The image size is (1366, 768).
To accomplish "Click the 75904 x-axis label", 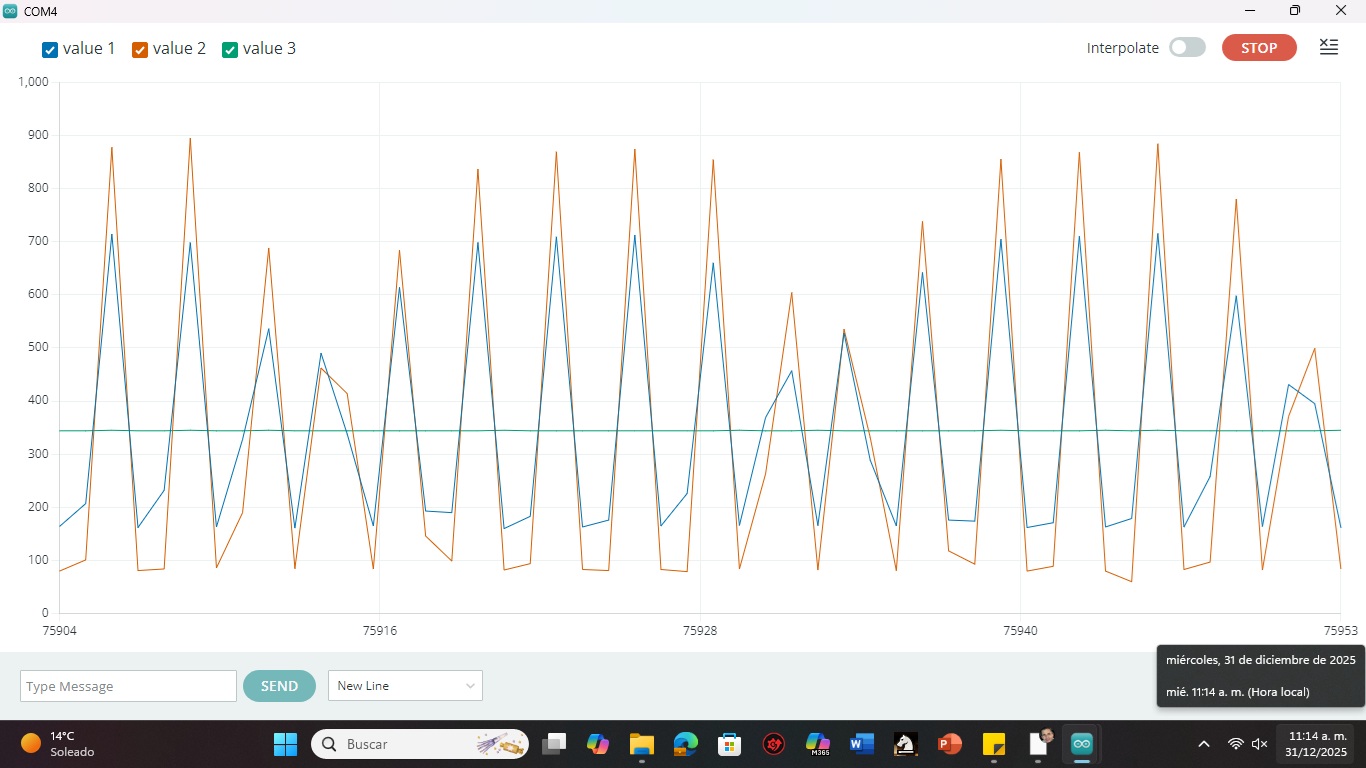I will click(60, 631).
